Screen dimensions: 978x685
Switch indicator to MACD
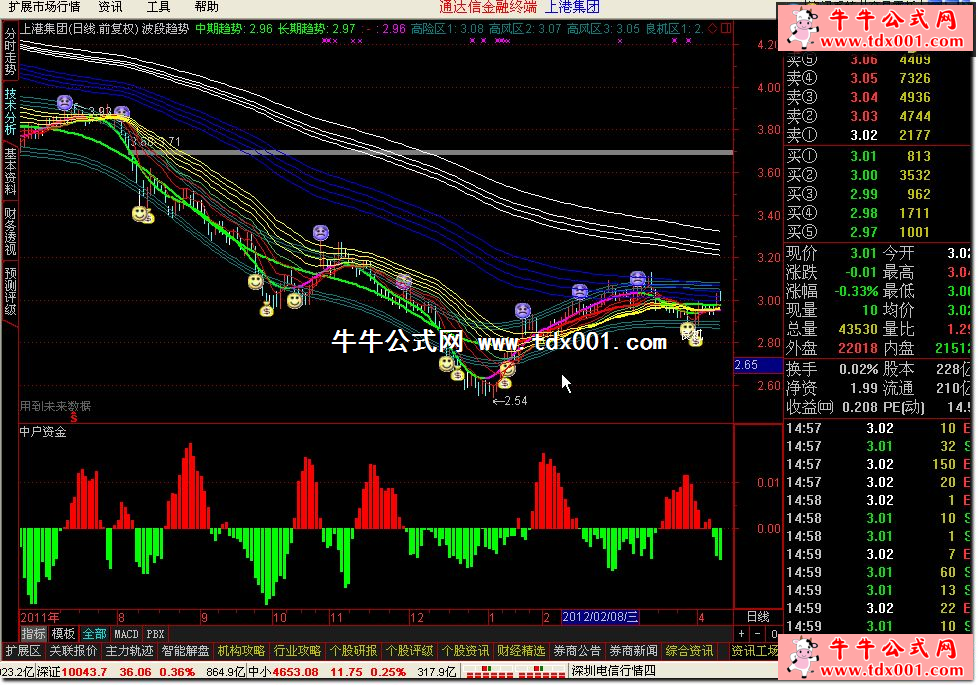(126, 634)
